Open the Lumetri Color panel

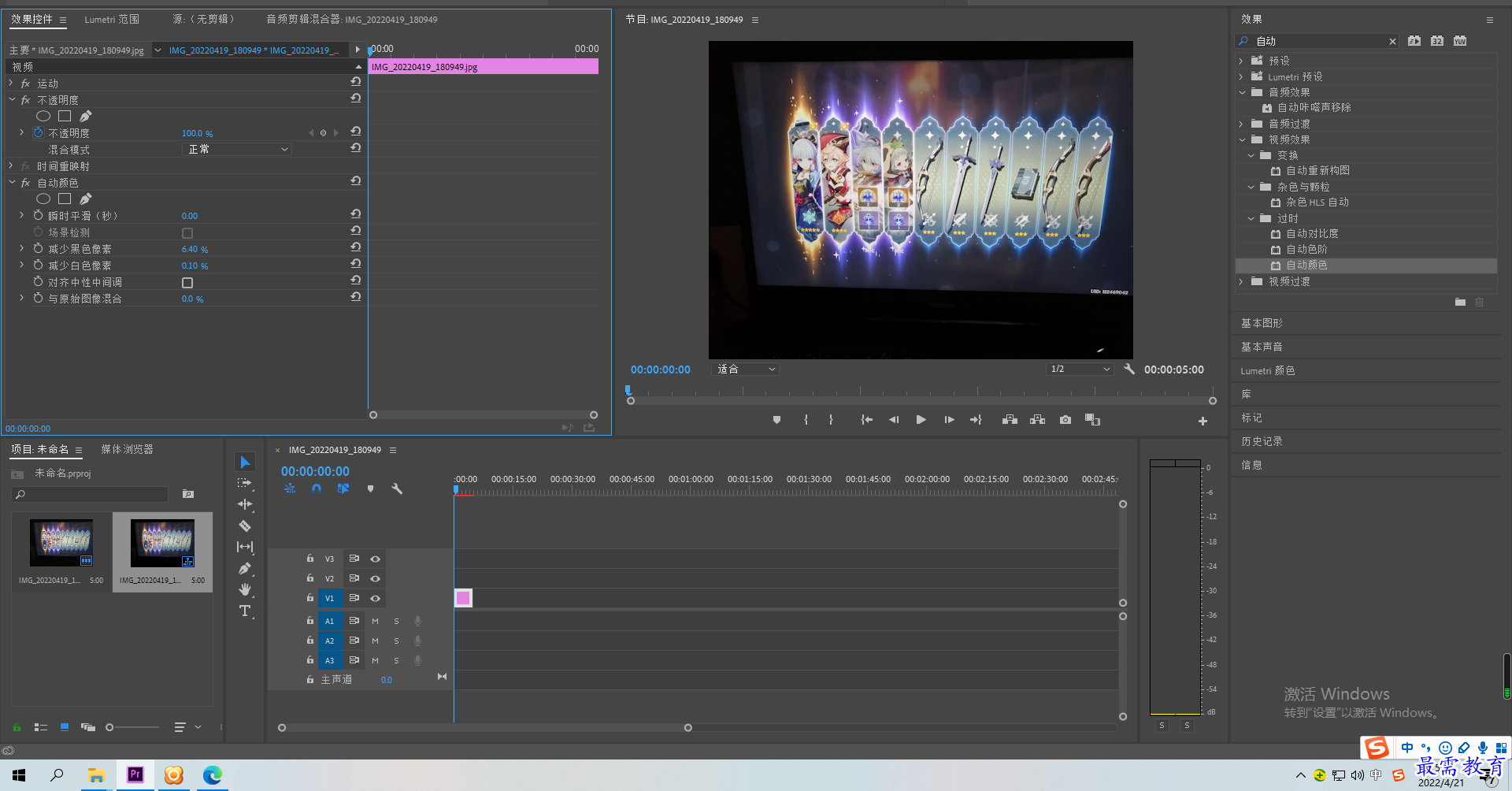(1267, 370)
